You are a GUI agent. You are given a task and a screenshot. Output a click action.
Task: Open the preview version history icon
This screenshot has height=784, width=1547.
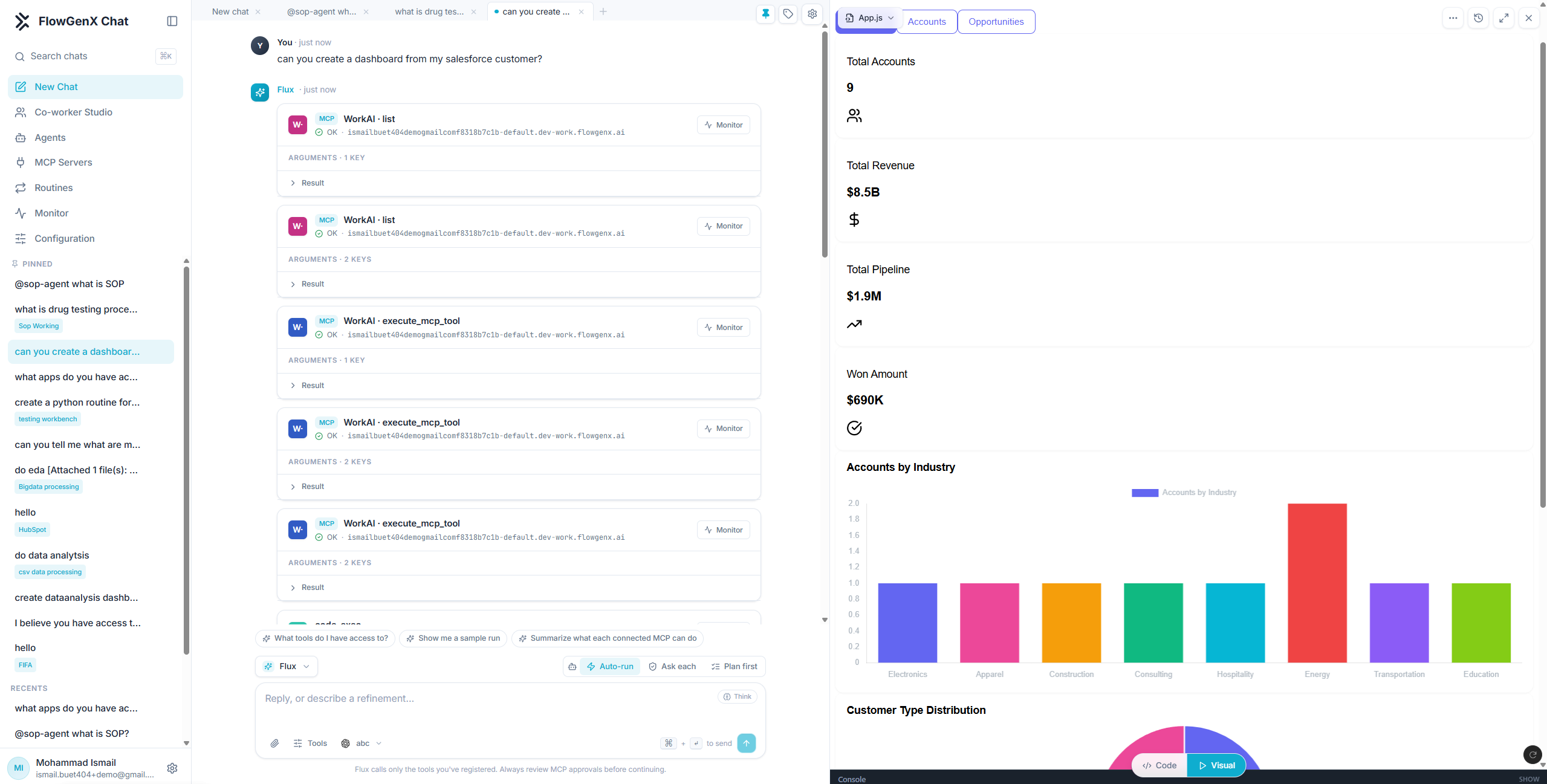coord(1479,18)
